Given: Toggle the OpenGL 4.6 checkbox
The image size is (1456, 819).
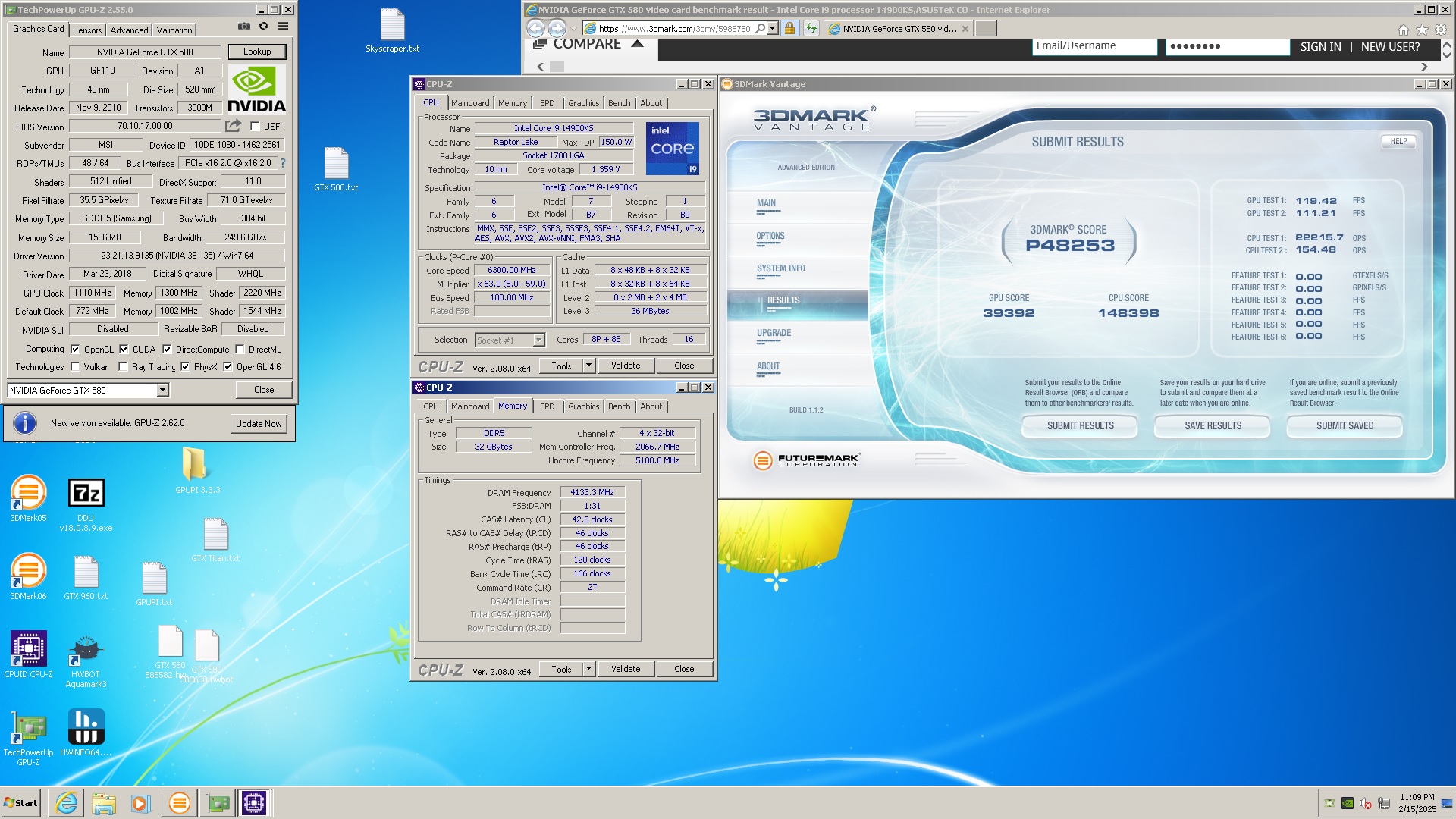Looking at the screenshot, I should [x=227, y=367].
